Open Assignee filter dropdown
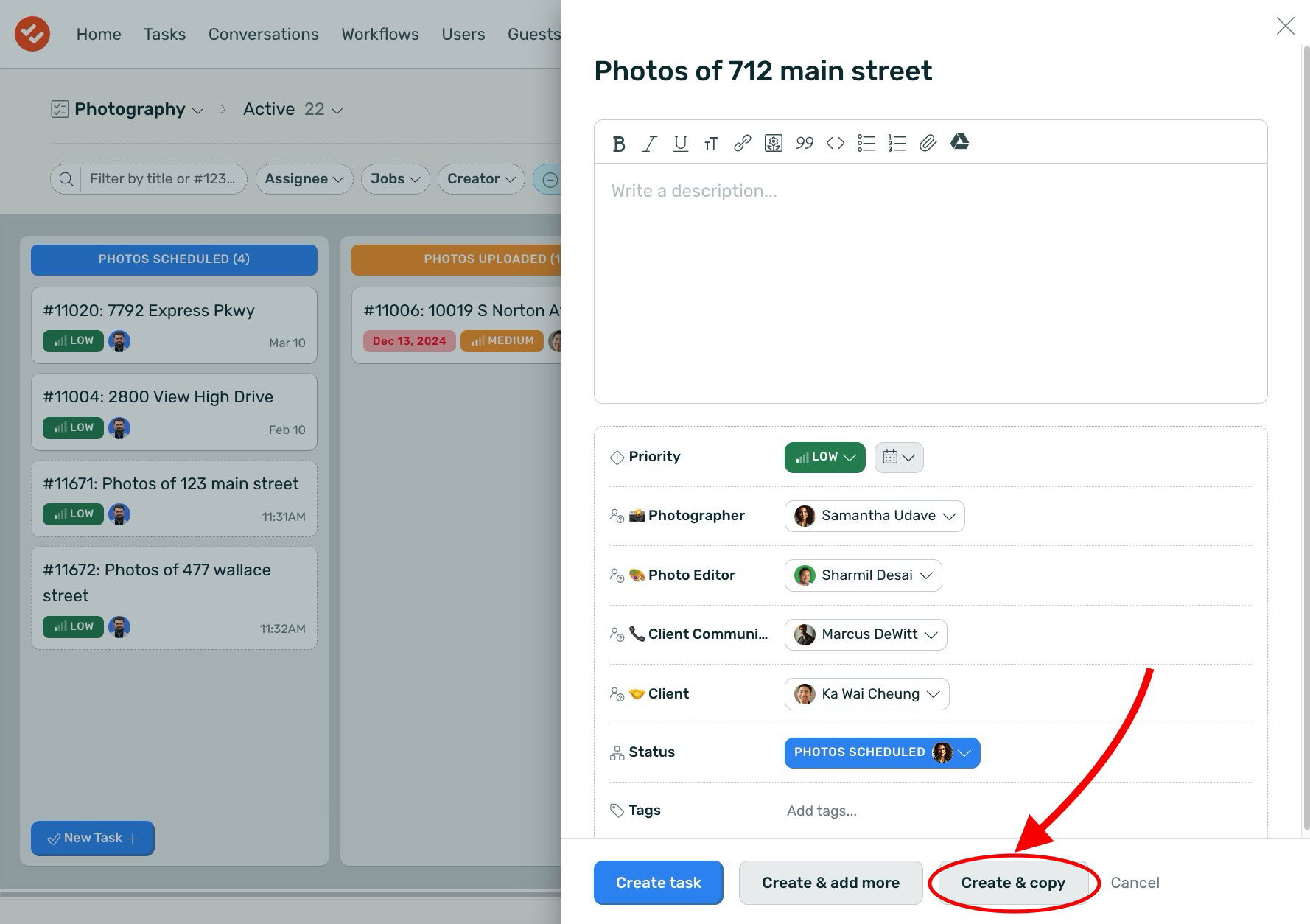The height and width of the screenshot is (924, 1310). (304, 179)
